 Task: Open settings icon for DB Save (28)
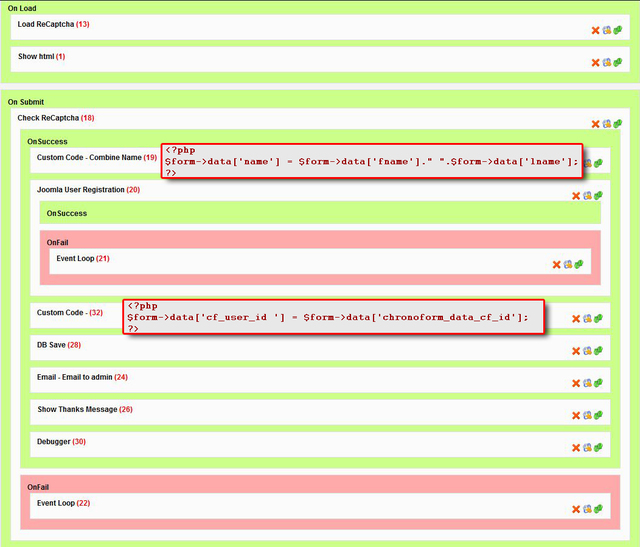tap(587, 351)
